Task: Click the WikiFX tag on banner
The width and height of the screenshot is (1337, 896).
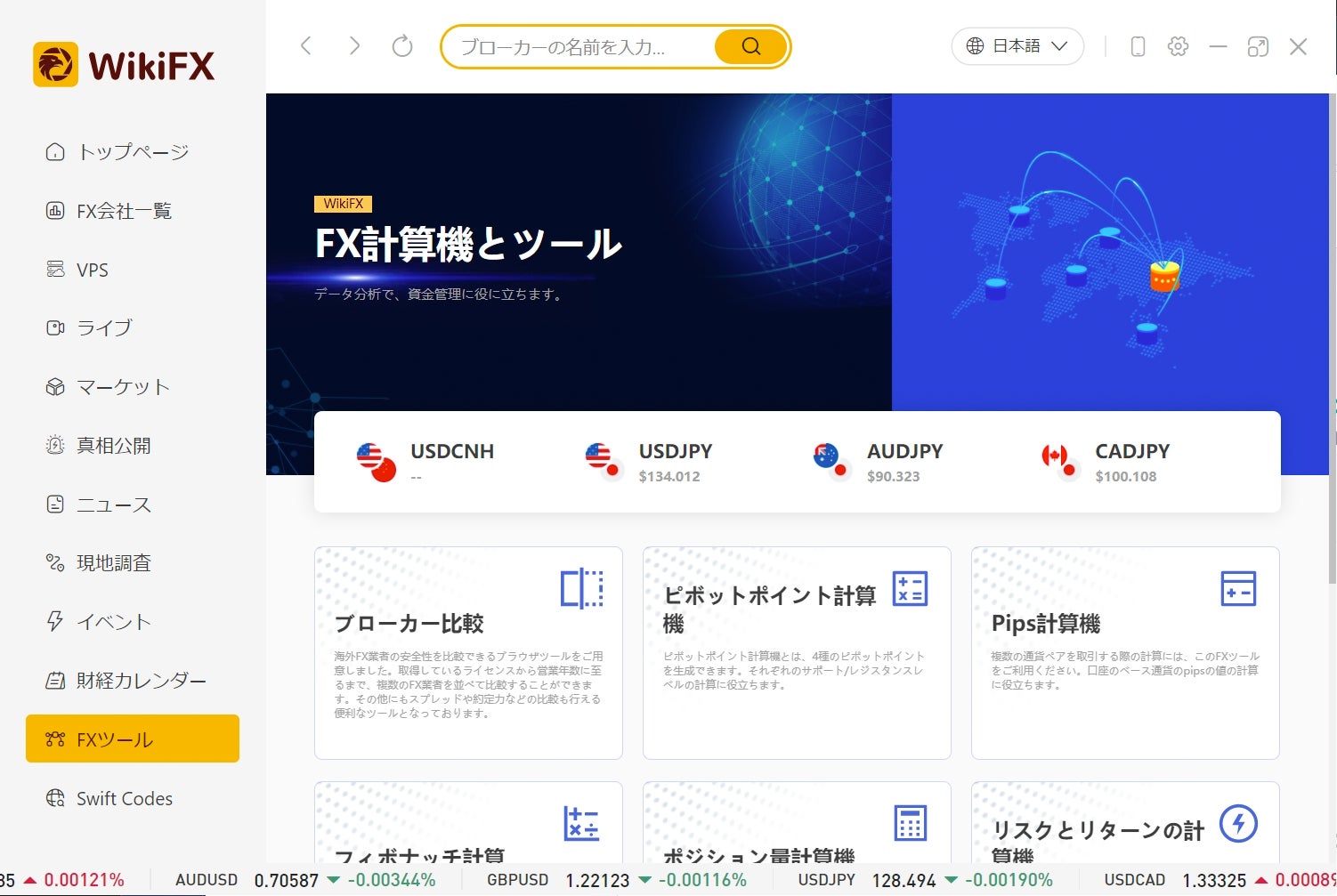Action: click(x=343, y=204)
